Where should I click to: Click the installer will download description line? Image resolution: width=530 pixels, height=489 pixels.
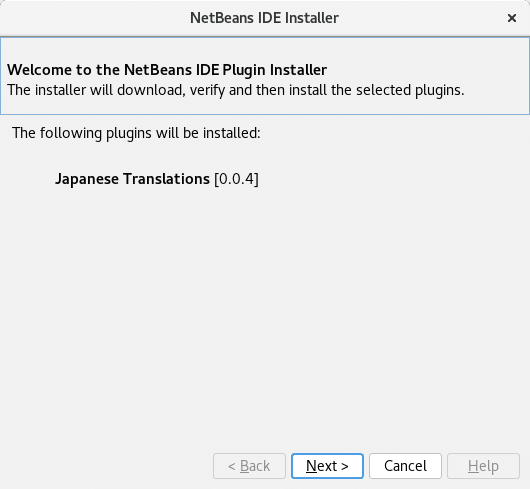pyautogui.click(x=236, y=90)
